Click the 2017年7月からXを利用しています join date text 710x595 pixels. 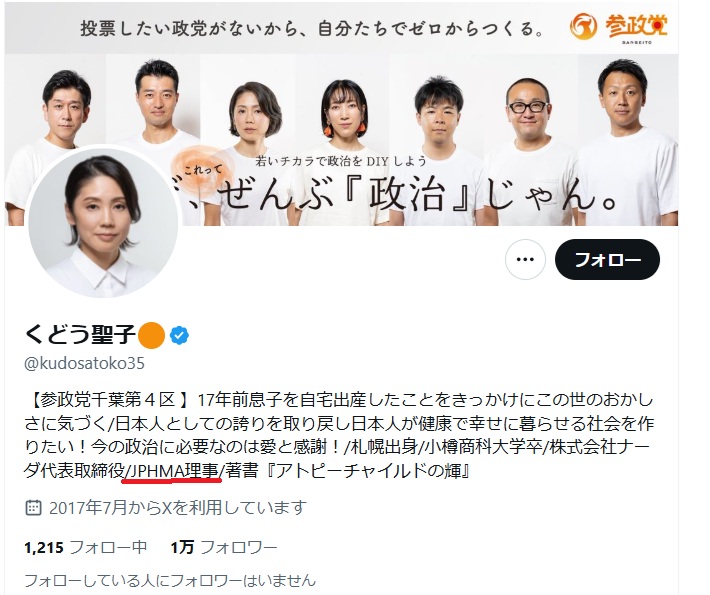(178, 508)
